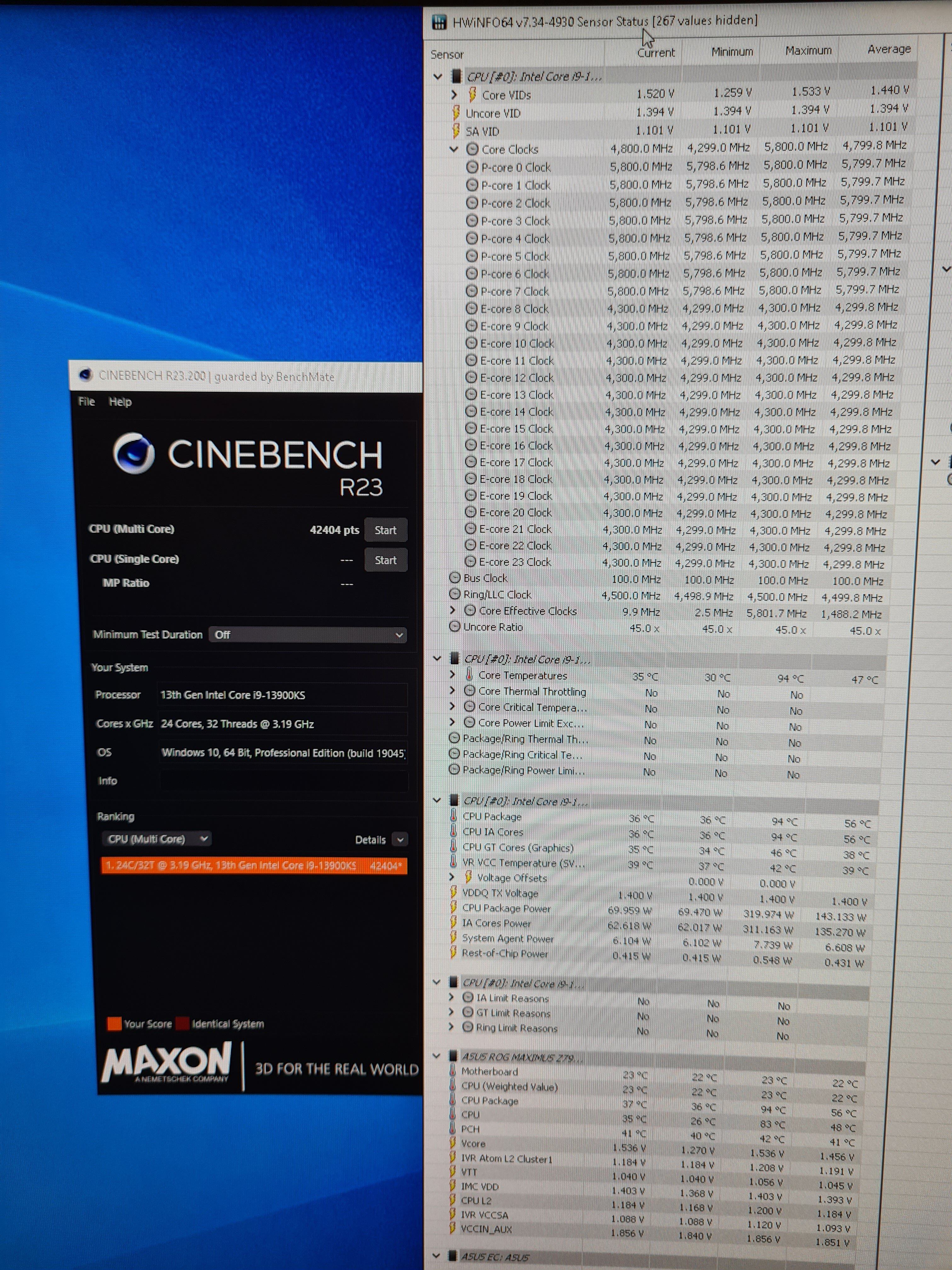This screenshot has width=952, height=1270.
Task: Collapse the ASUS ROG MAXIMUS sensor group
Action: coord(436,1056)
